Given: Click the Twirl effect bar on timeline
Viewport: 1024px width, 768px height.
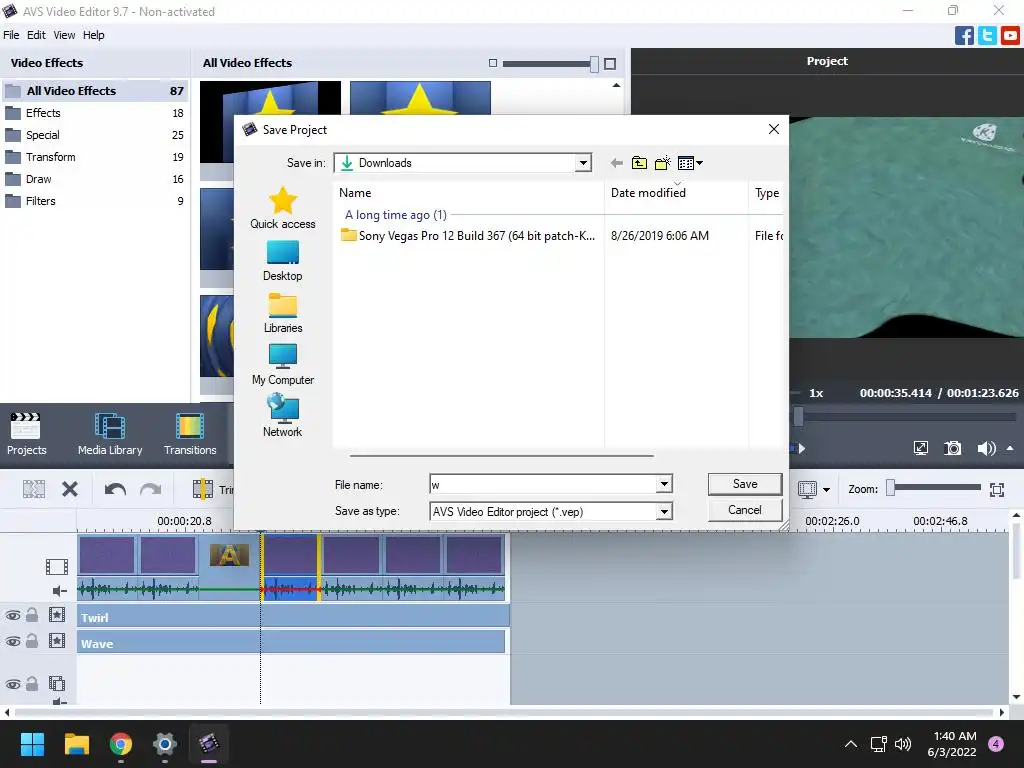Looking at the screenshot, I should coord(293,616).
